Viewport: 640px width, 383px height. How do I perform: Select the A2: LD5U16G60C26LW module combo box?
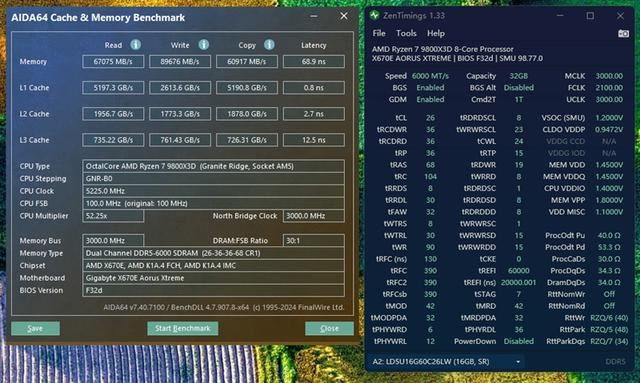click(x=447, y=362)
